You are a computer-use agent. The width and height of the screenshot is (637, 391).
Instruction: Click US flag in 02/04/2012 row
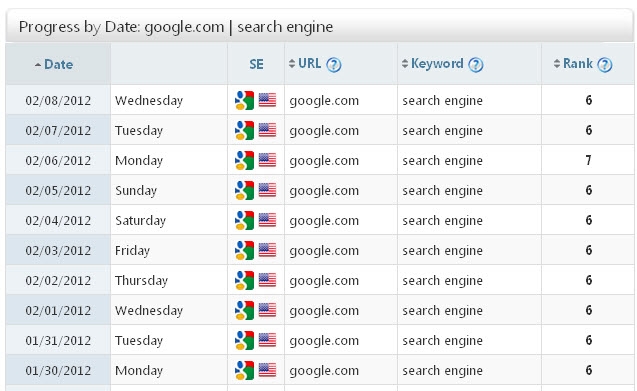pos(267,220)
